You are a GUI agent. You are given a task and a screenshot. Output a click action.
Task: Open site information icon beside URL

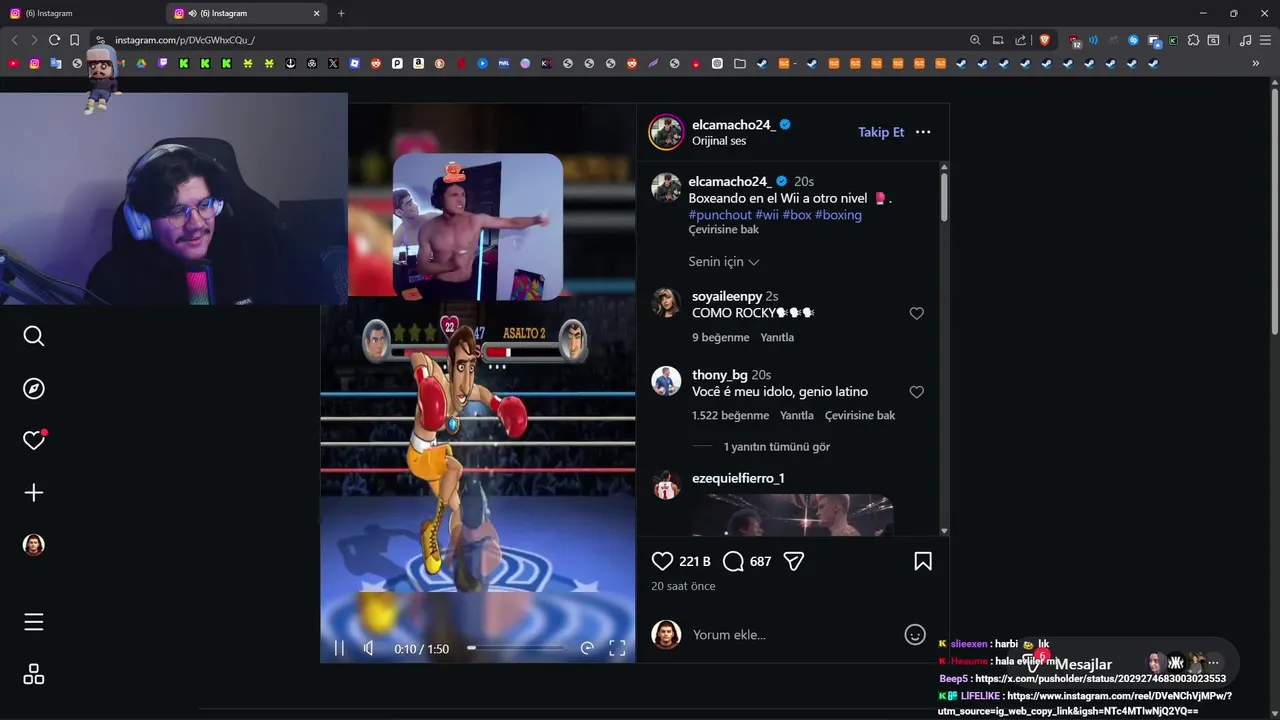click(x=100, y=40)
